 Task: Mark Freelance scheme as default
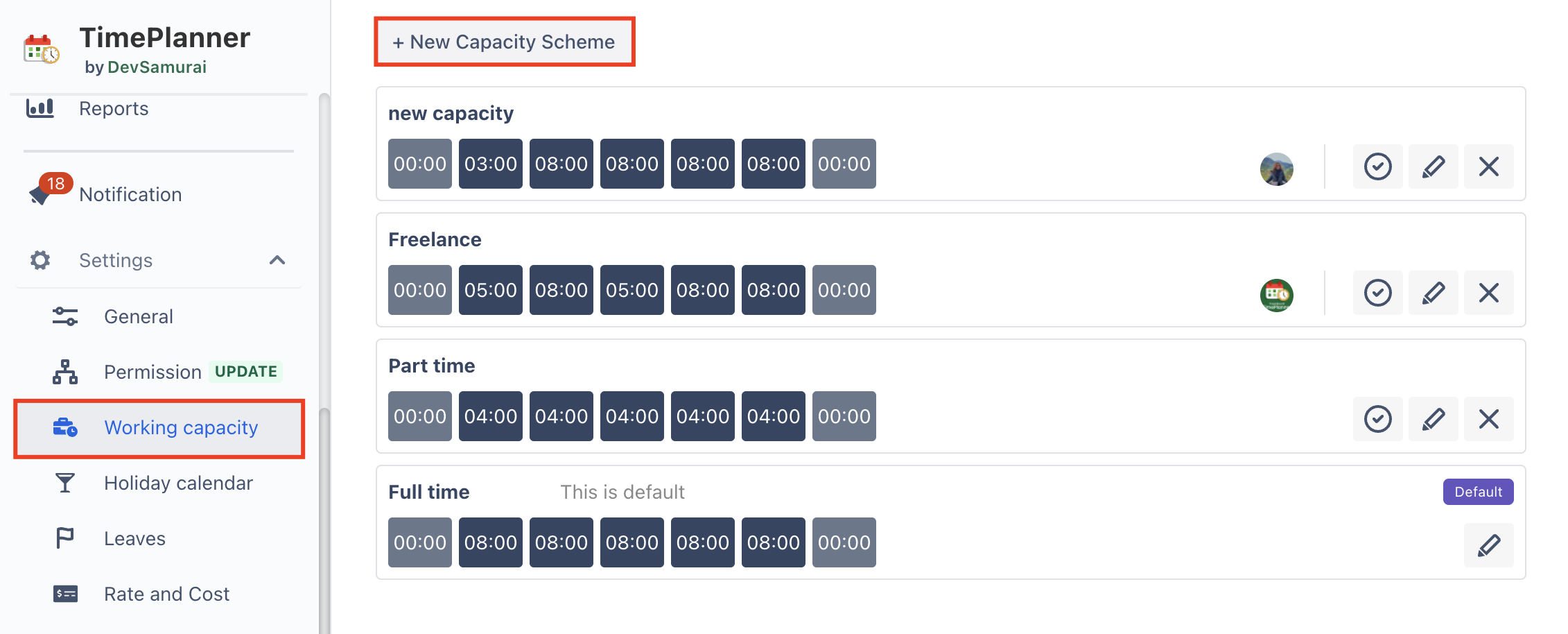pyautogui.click(x=1377, y=293)
